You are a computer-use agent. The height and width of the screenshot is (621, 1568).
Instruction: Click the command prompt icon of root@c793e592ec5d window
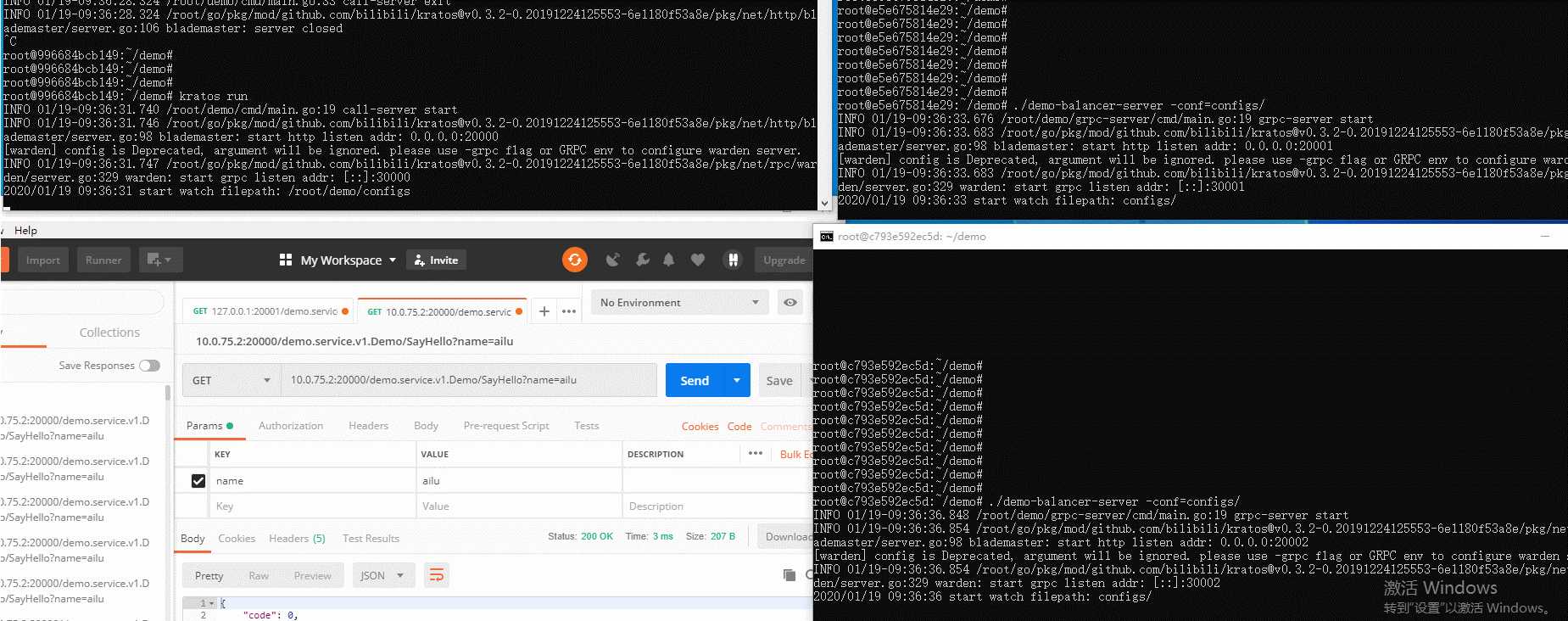click(x=827, y=237)
